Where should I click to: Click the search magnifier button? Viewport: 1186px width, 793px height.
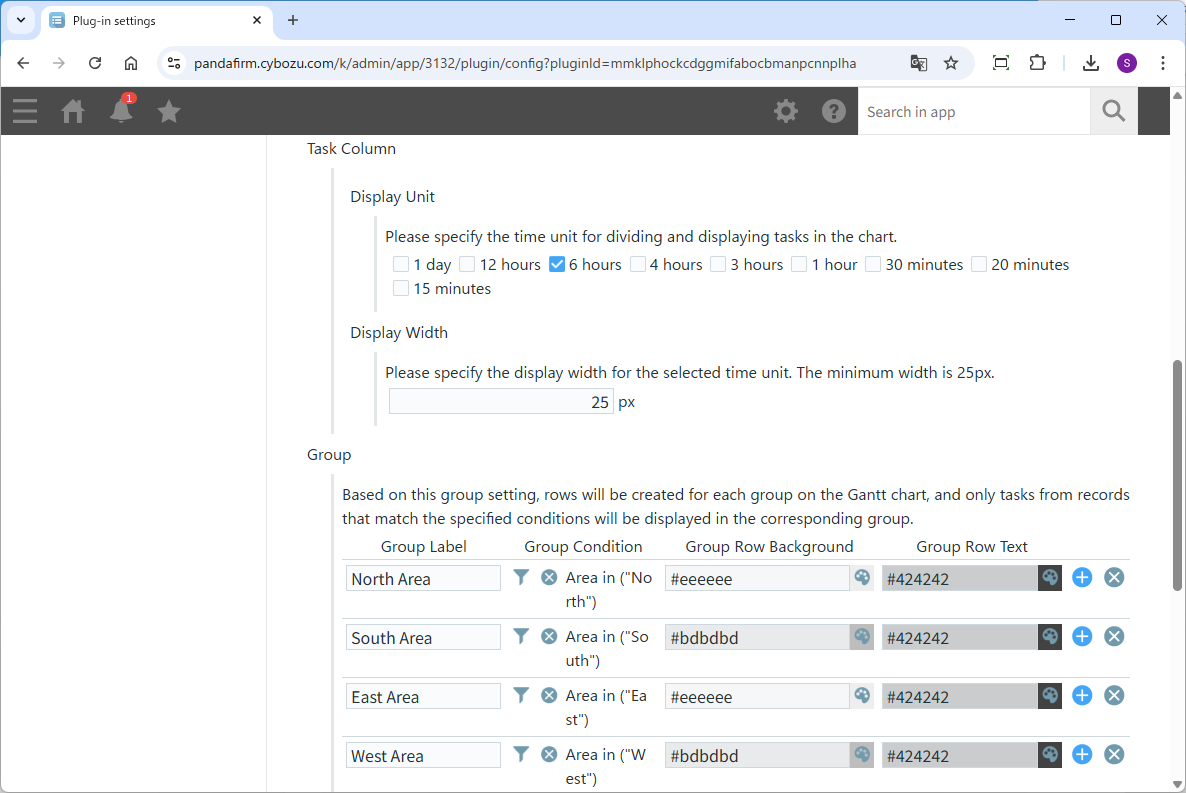1113,111
